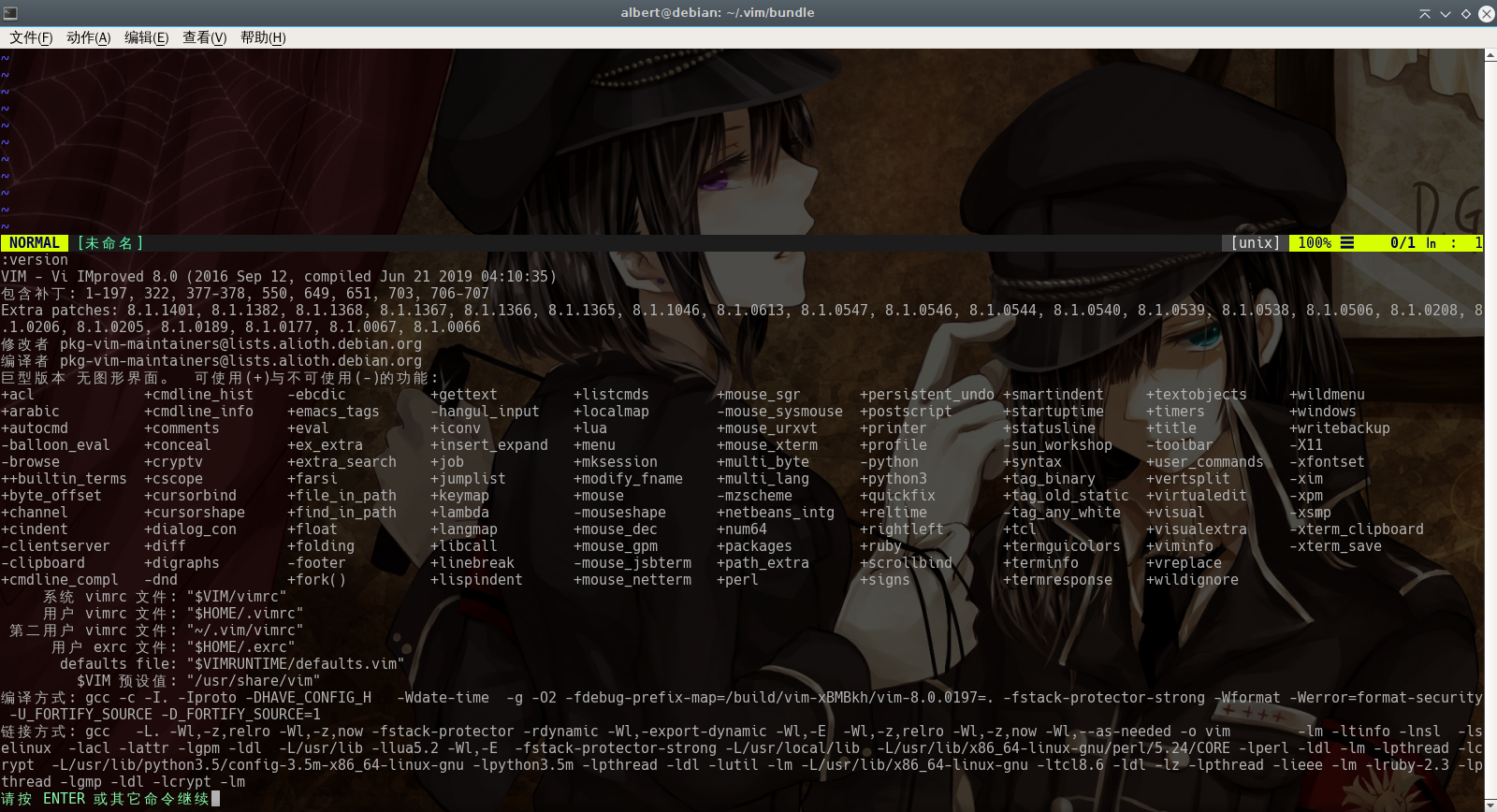Click the NORMAL mode indicator
The image size is (1497, 812).
35,243
